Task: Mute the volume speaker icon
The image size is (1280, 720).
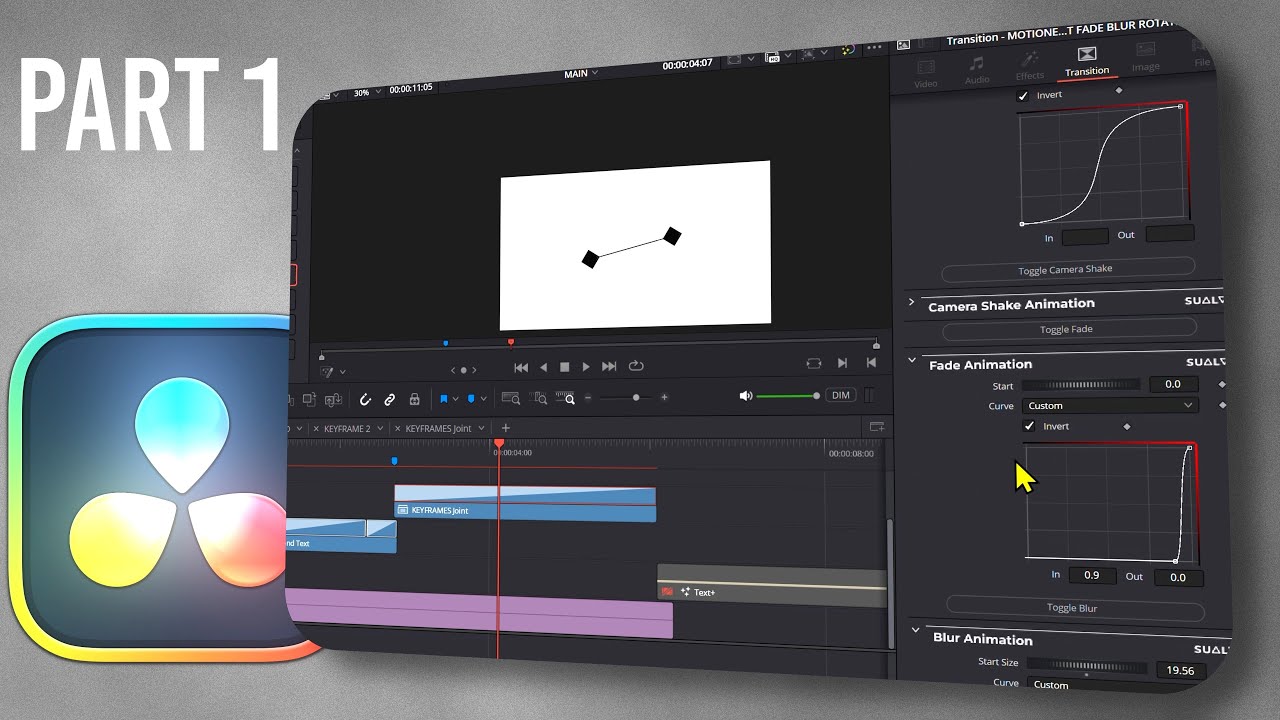Action: click(x=745, y=396)
